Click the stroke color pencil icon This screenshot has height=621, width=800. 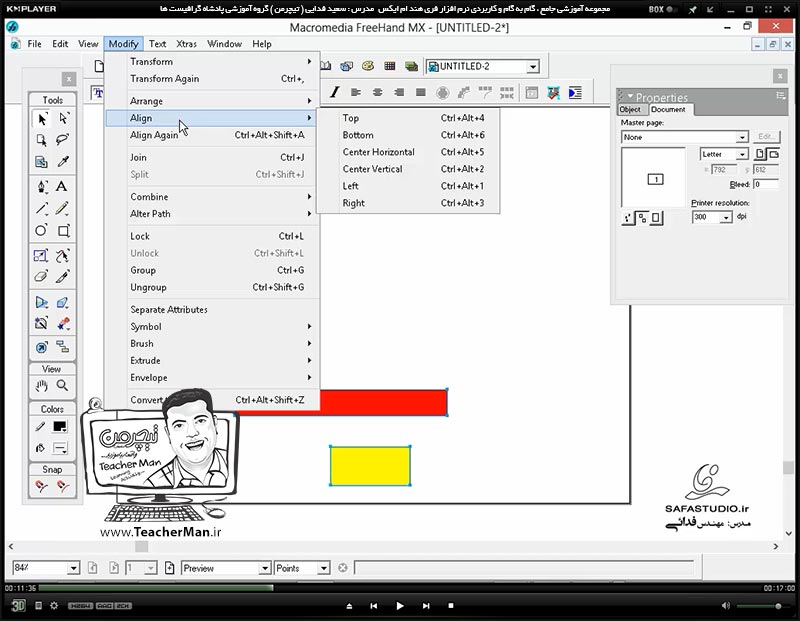coord(40,427)
